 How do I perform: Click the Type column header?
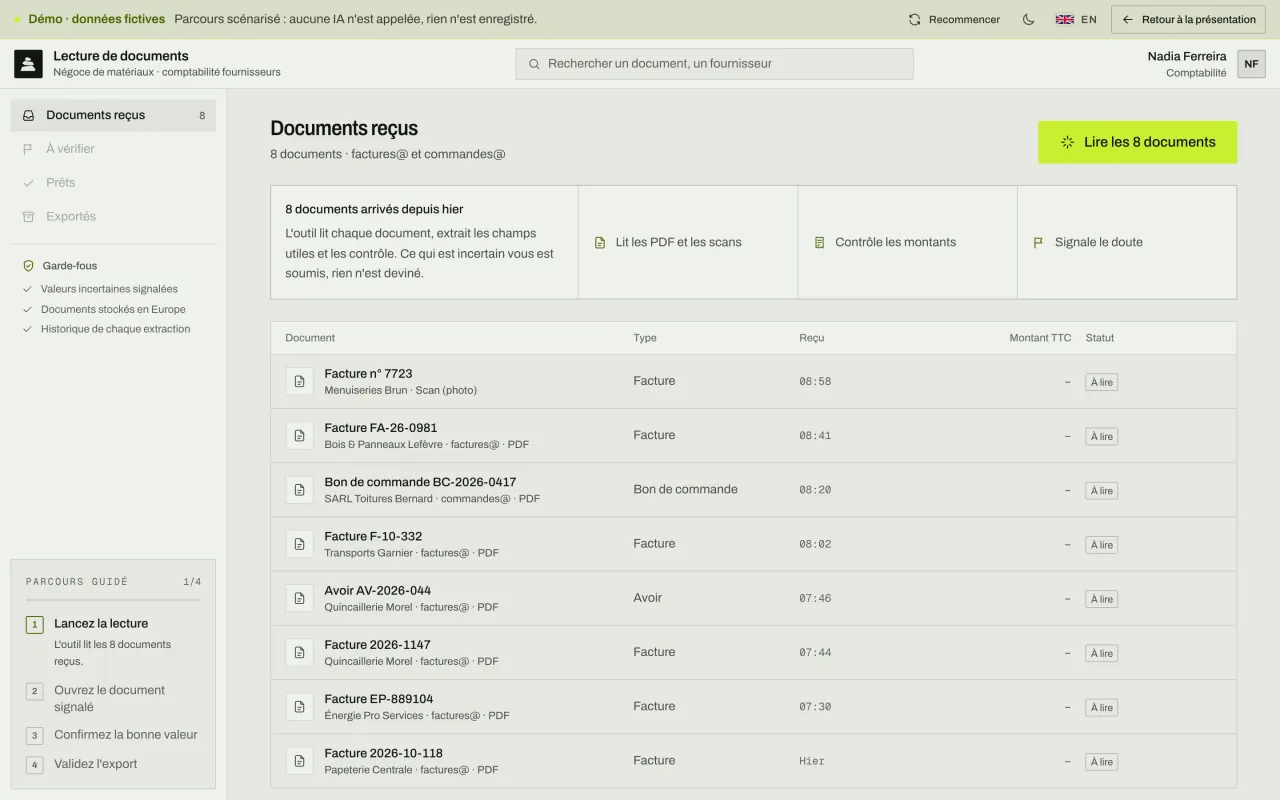click(645, 338)
